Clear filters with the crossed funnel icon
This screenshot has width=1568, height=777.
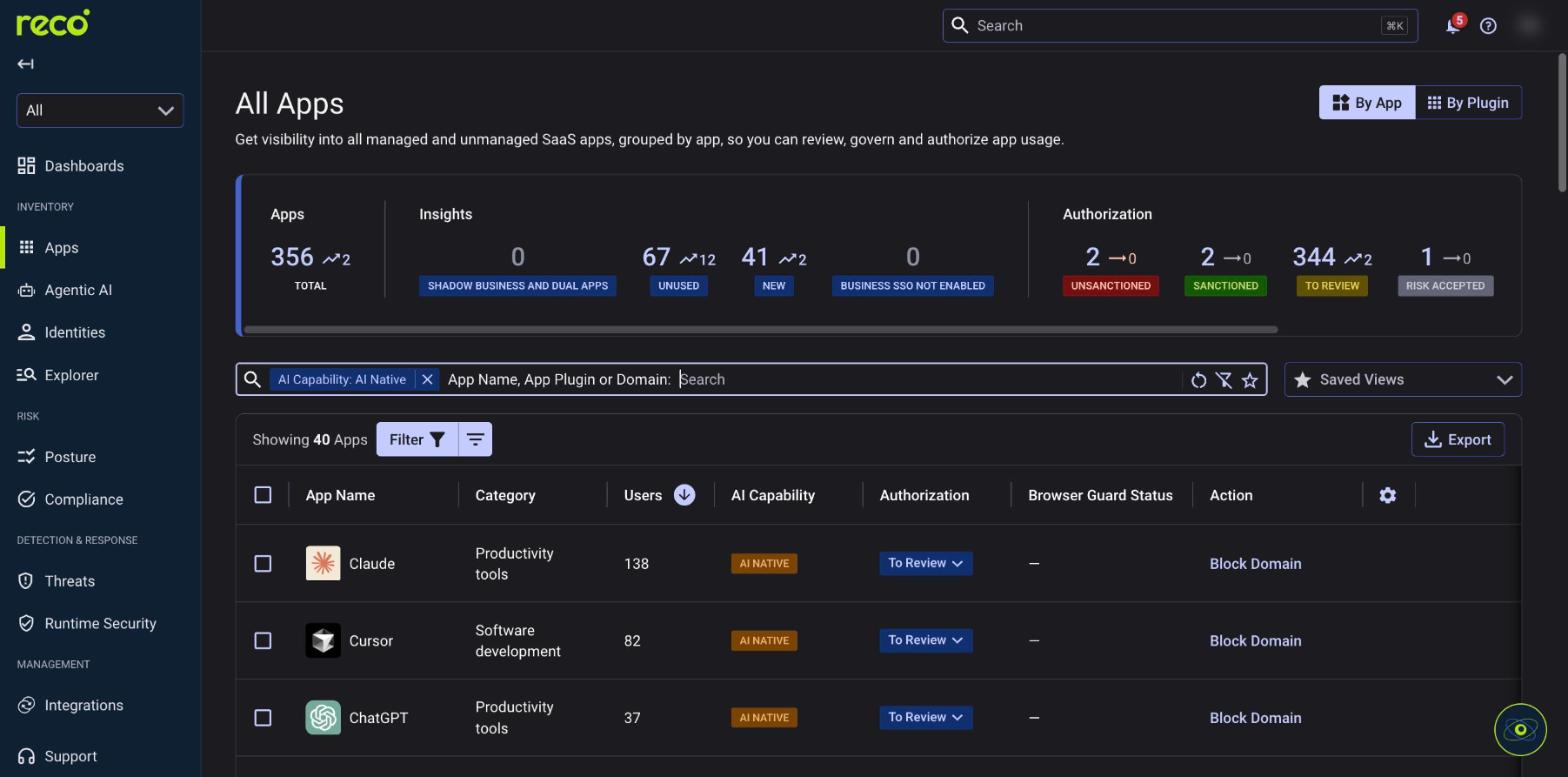pos(1224,380)
